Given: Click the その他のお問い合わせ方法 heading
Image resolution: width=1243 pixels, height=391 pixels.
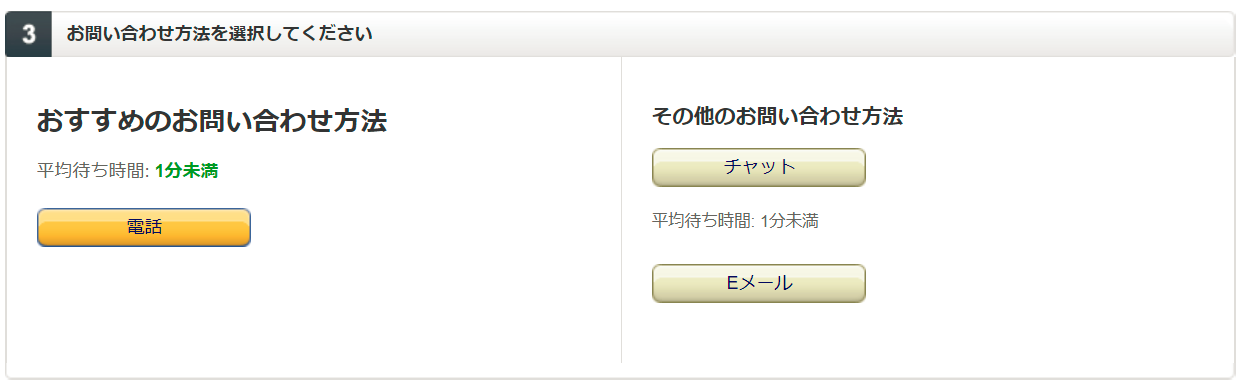Looking at the screenshot, I should click(777, 116).
